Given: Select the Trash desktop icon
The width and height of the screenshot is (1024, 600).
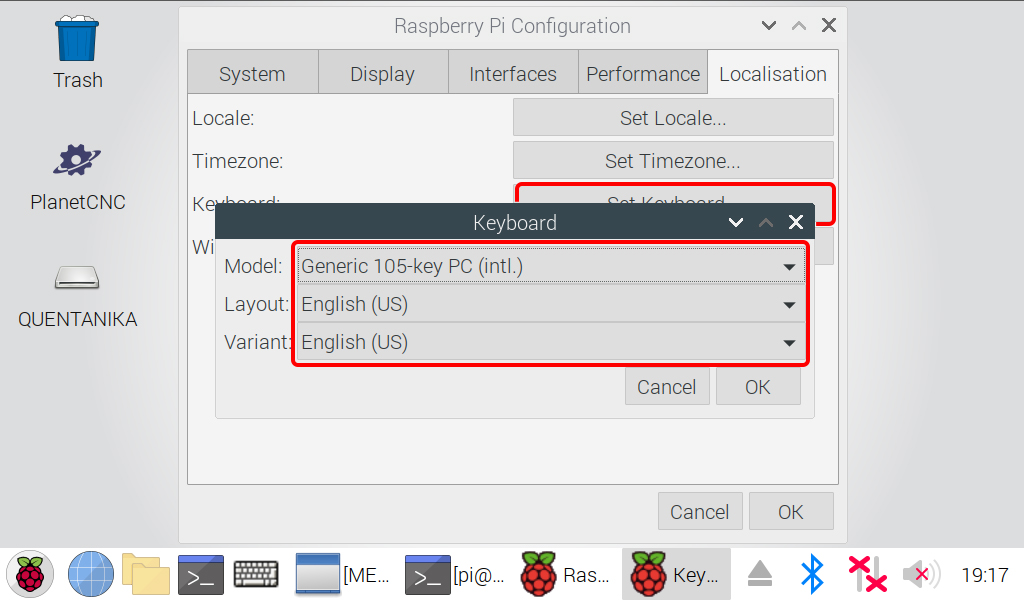Looking at the screenshot, I should pyautogui.click(x=78, y=52).
